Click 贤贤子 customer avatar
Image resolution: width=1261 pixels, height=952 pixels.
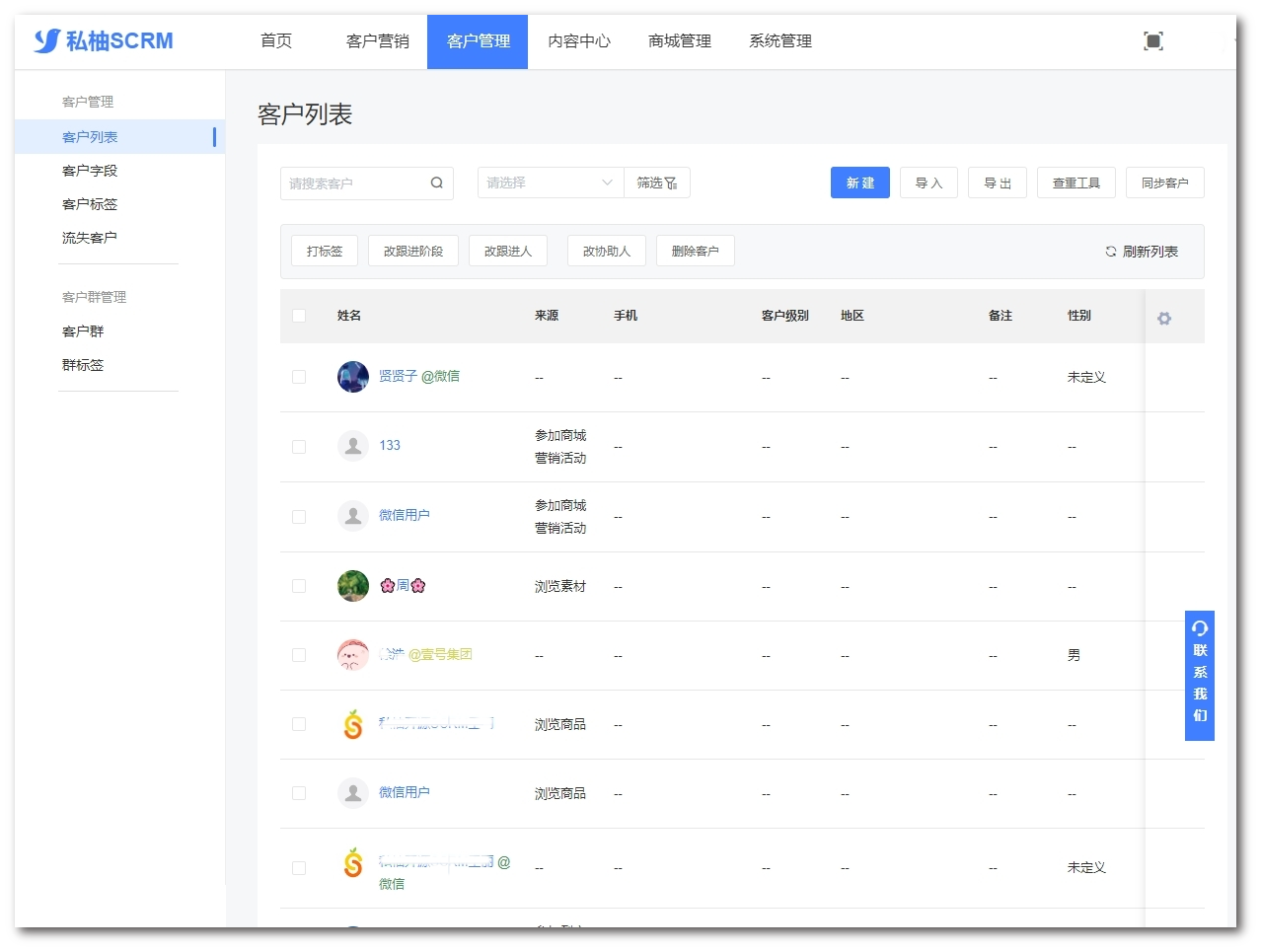pos(352,377)
